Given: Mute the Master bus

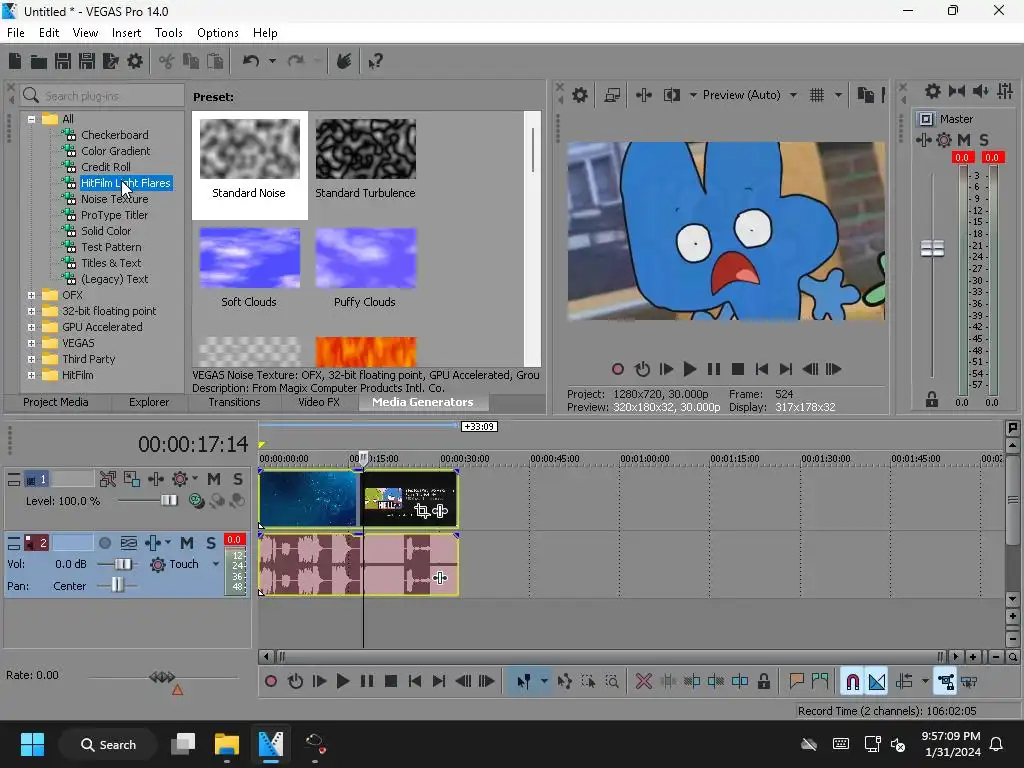Looking at the screenshot, I should pyautogui.click(x=964, y=140).
